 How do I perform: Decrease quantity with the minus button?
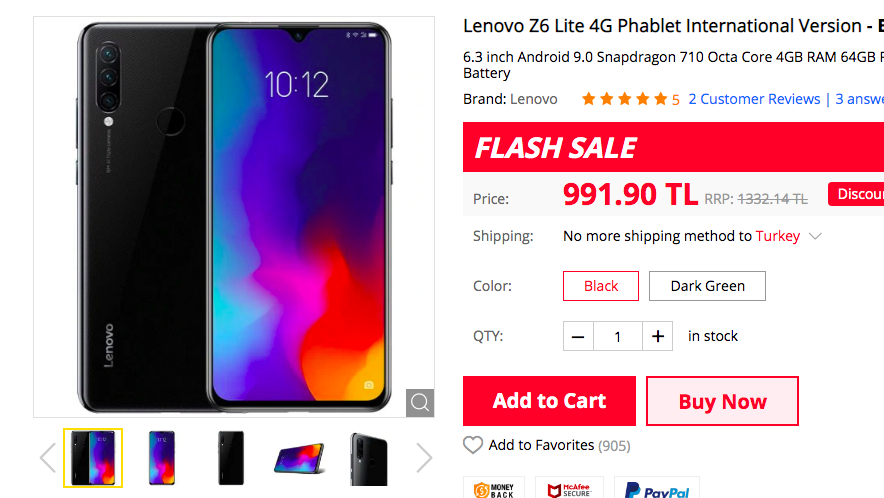coord(578,336)
